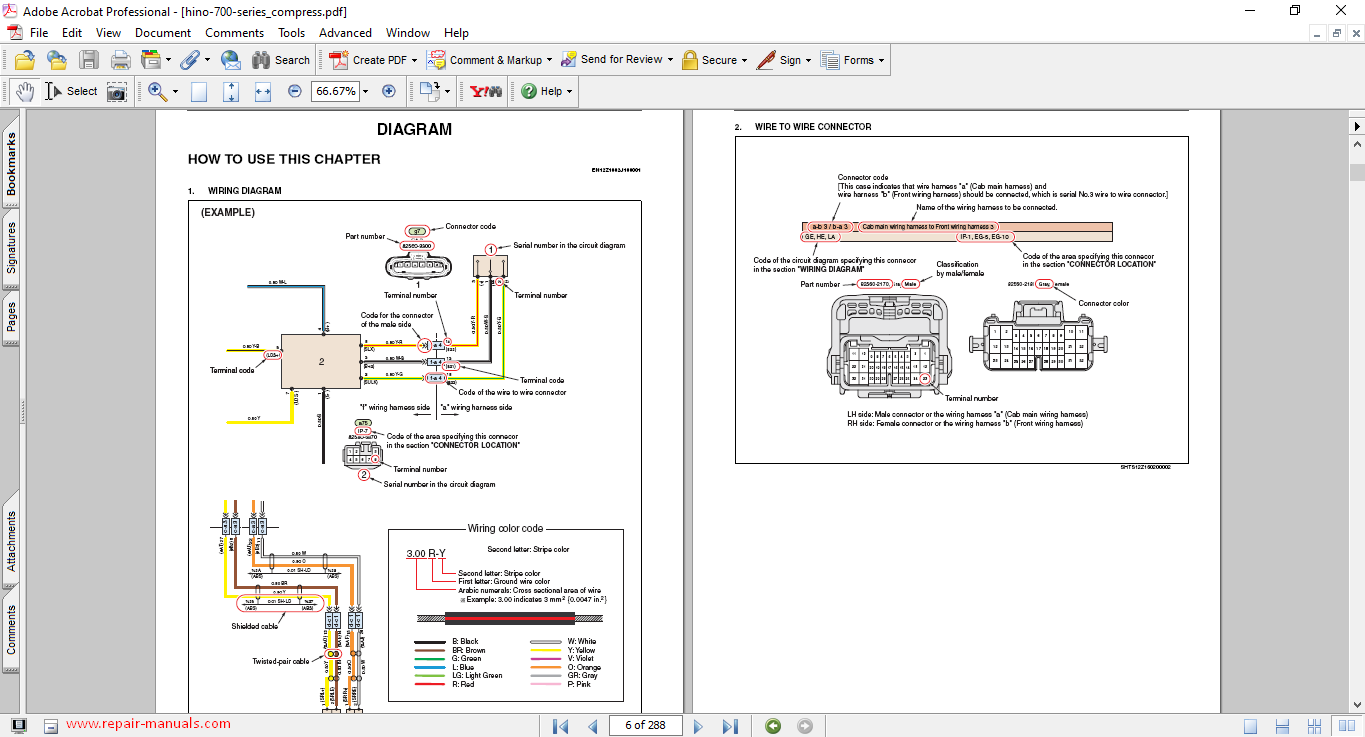Activate the Snapshot camera tool
This screenshot has width=1365, height=737.
click(117, 92)
